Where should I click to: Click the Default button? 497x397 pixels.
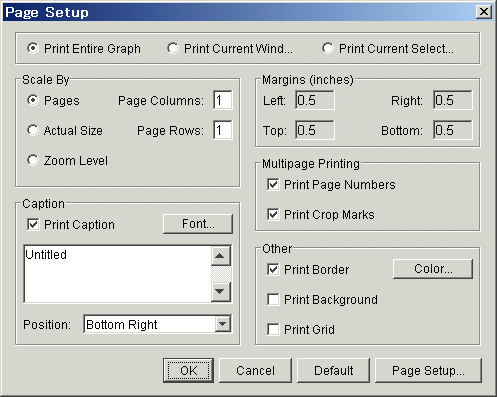click(x=333, y=370)
